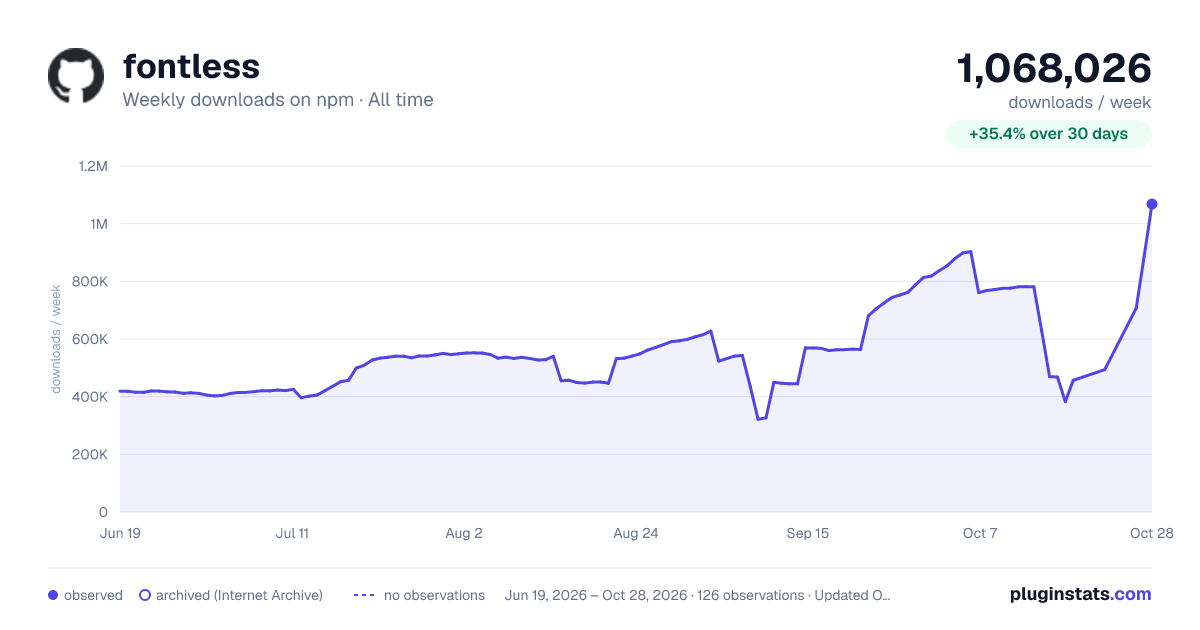Click the GitHub octocat avatar icon
This screenshot has width=1200, height=630.
(x=76, y=75)
